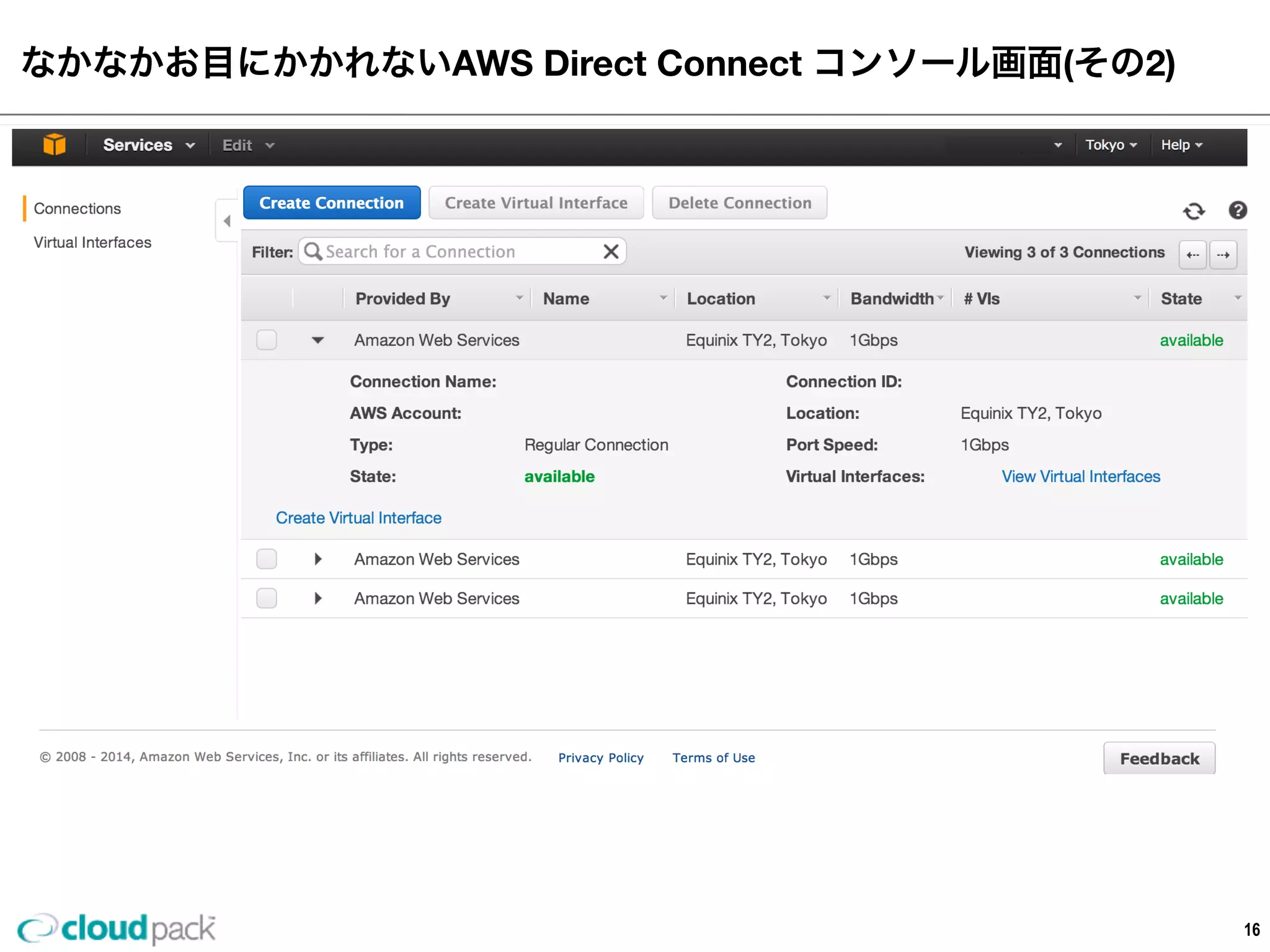Open the Services menu

pyautogui.click(x=149, y=145)
